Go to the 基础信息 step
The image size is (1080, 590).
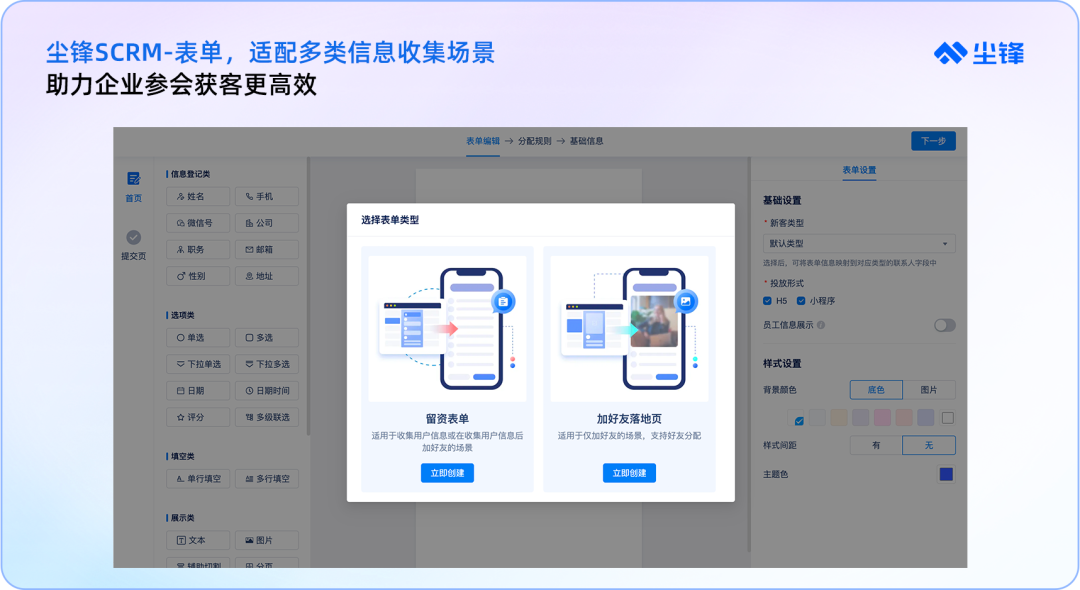pos(586,141)
